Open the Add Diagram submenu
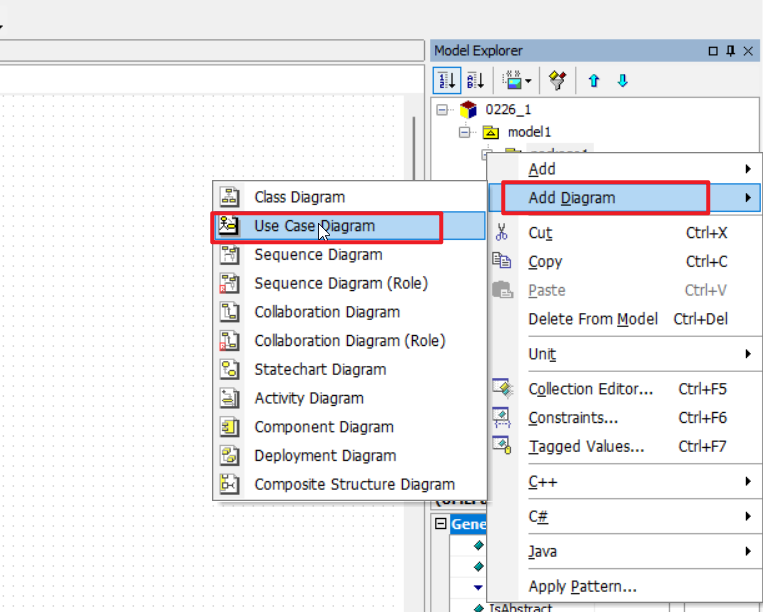This screenshot has height=612, width=763. click(624, 198)
